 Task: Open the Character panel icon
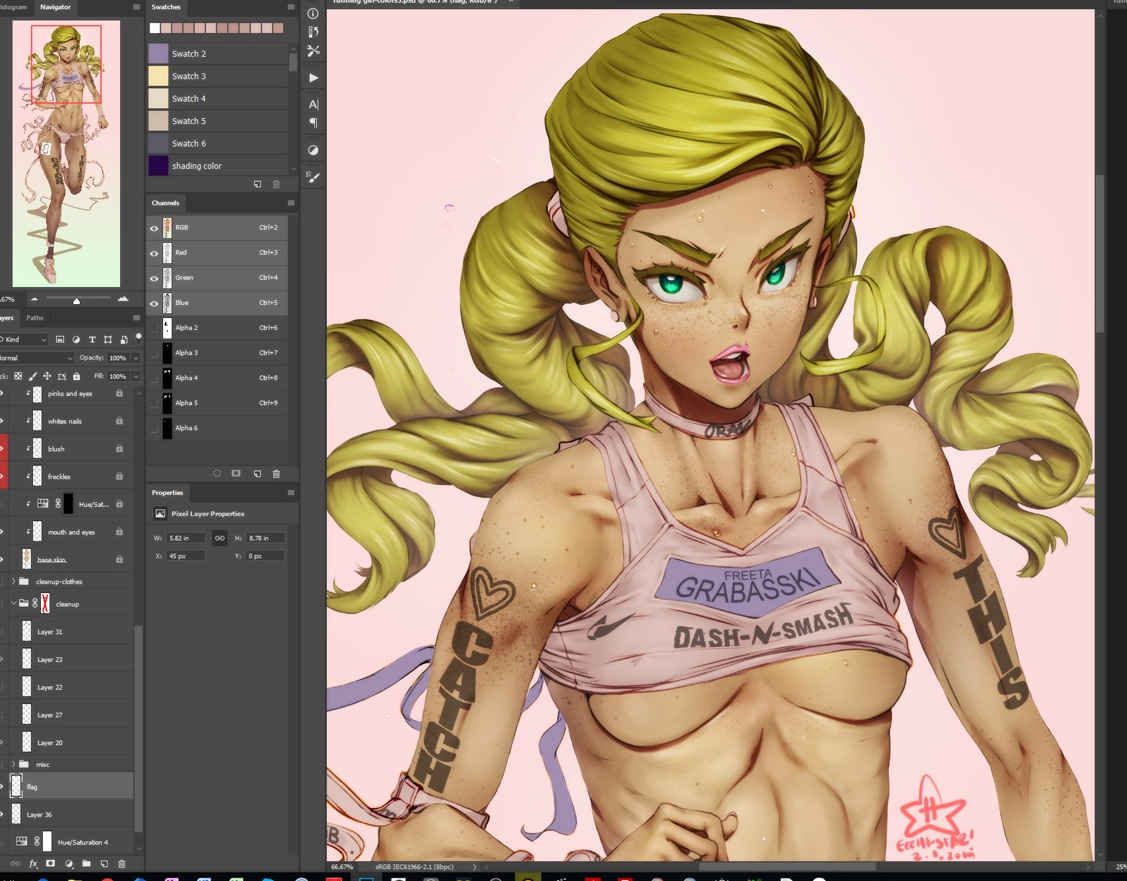[313, 104]
